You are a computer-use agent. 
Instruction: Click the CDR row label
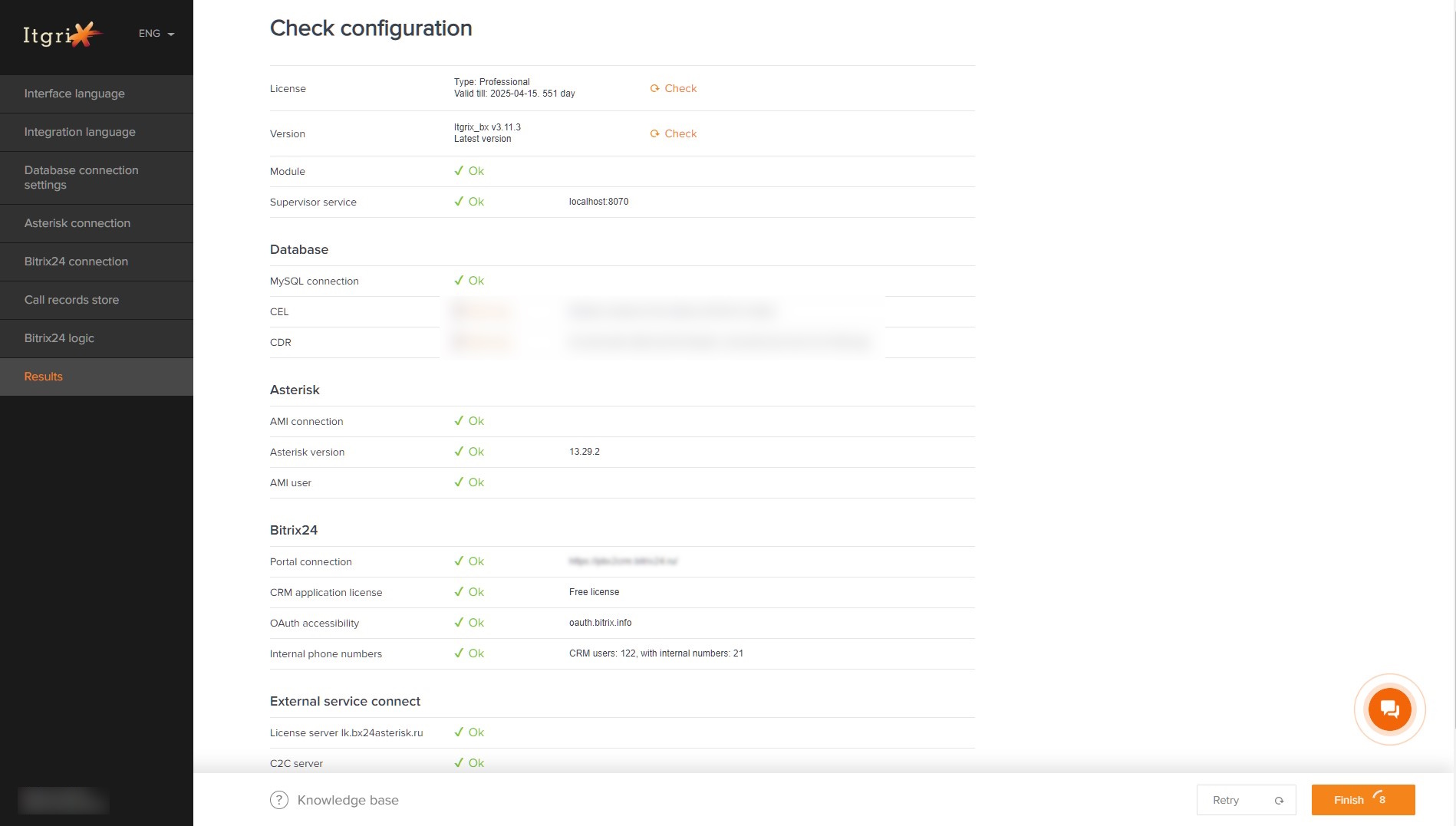click(x=281, y=343)
